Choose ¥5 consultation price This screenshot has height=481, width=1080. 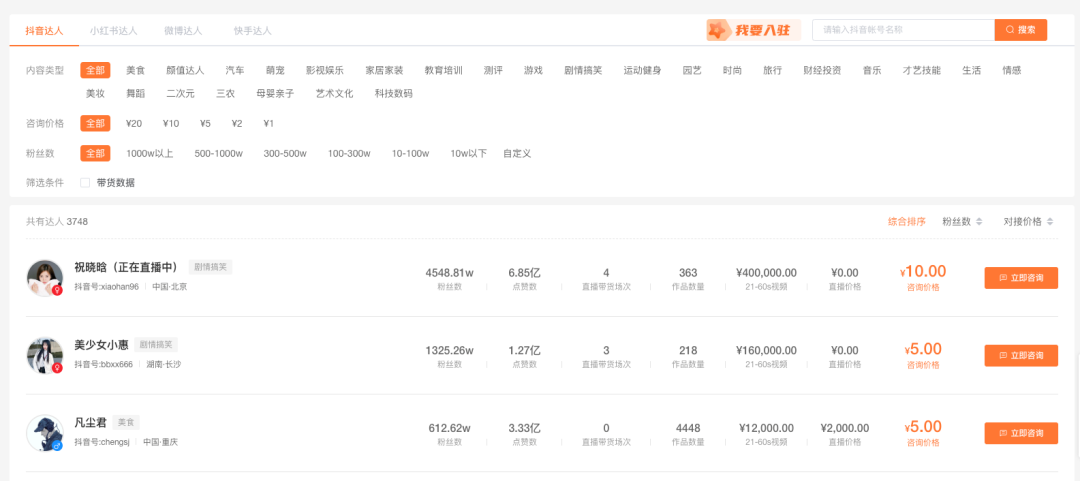[x=205, y=123]
